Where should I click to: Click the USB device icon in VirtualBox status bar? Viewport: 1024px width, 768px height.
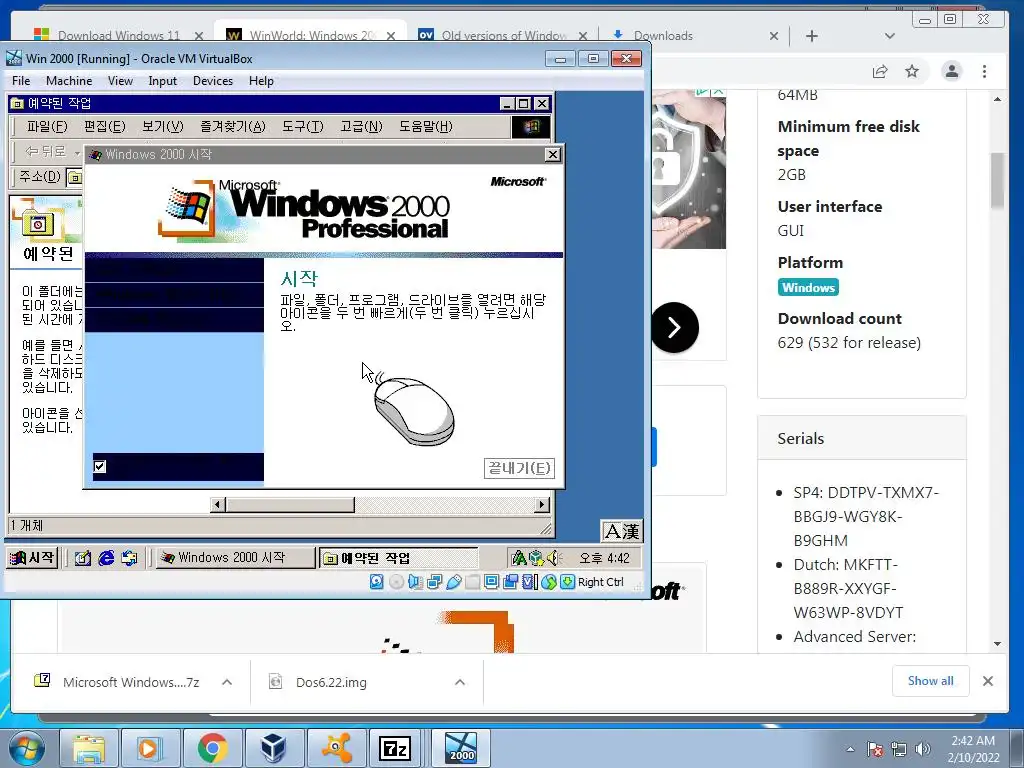(x=453, y=582)
